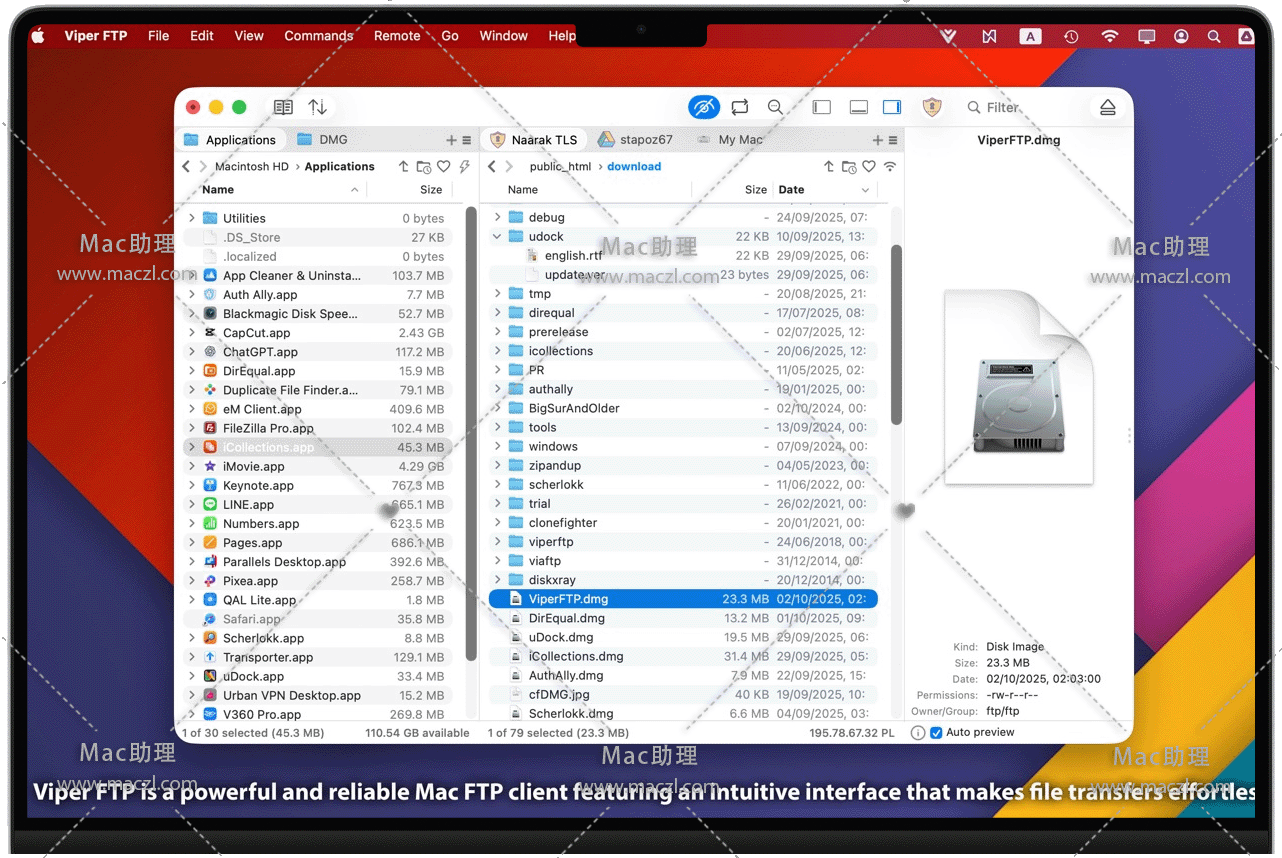Toggle the left sidebar panel icon

(x=822, y=107)
